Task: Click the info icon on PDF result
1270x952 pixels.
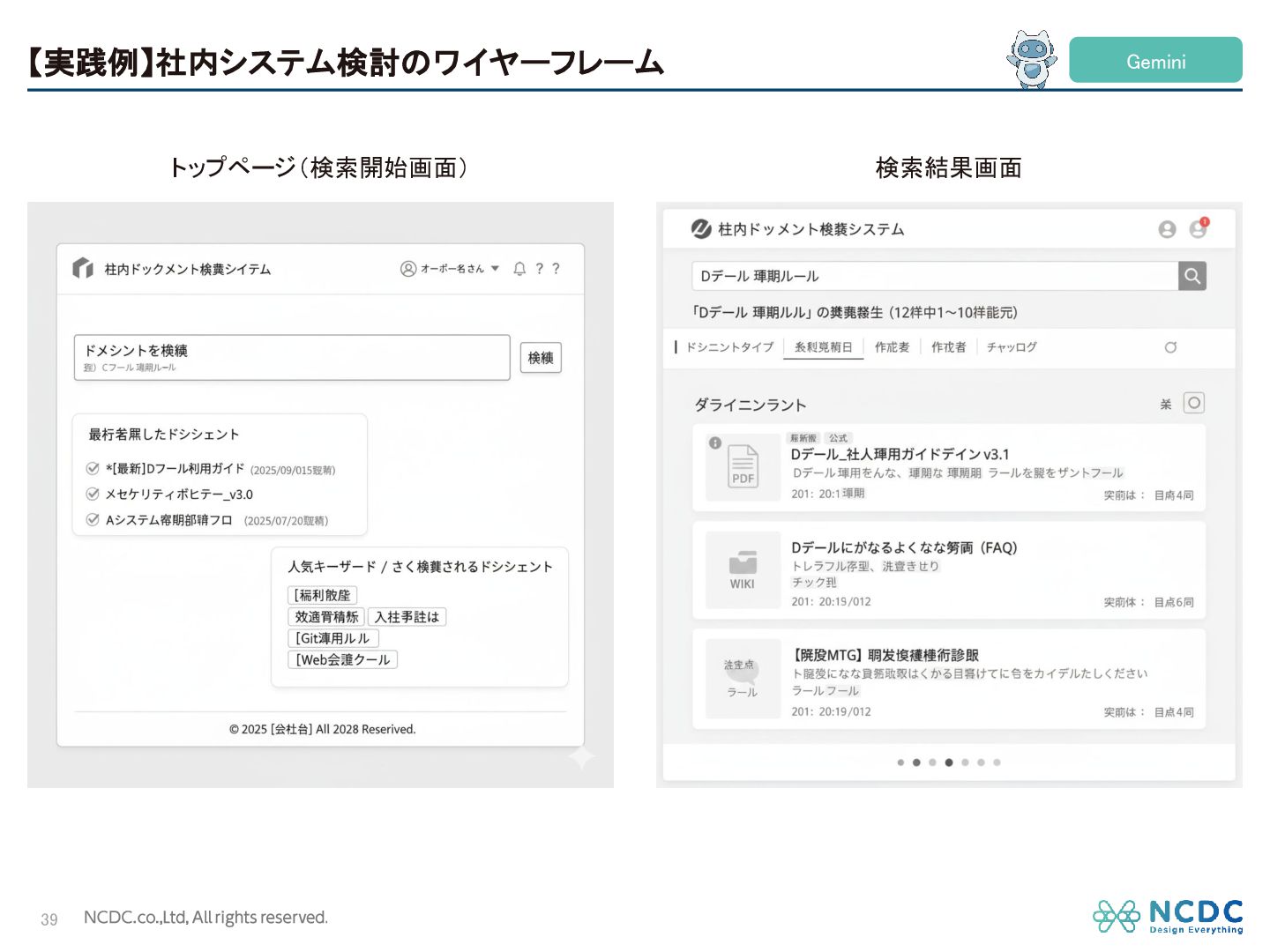Action: pyautogui.click(x=715, y=443)
